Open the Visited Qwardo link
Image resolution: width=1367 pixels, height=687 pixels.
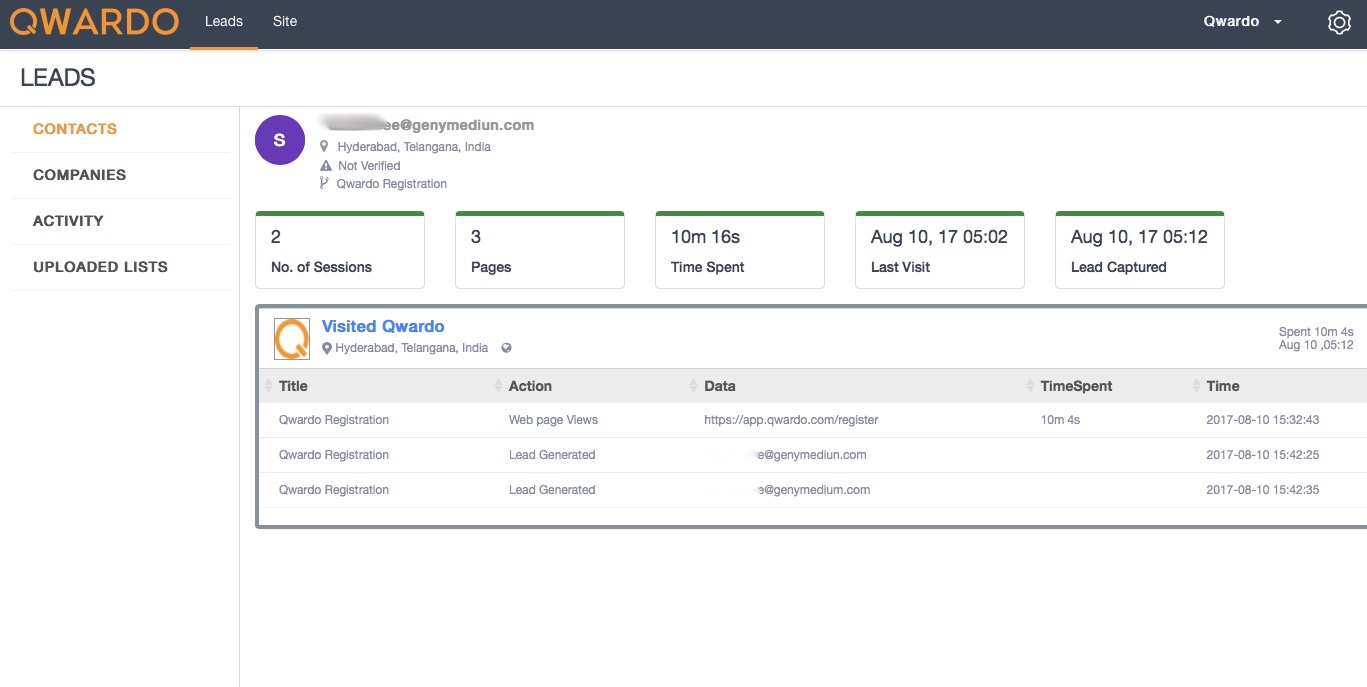383,326
